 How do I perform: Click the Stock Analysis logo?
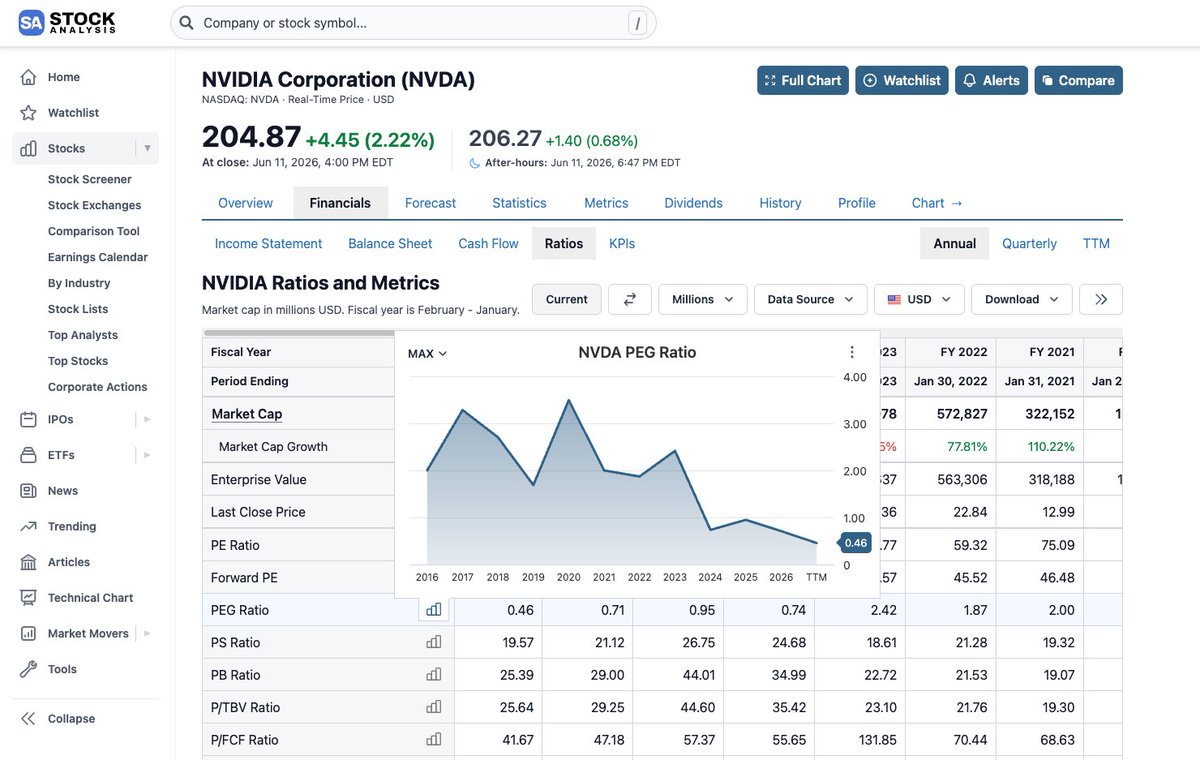pyautogui.click(x=67, y=22)
